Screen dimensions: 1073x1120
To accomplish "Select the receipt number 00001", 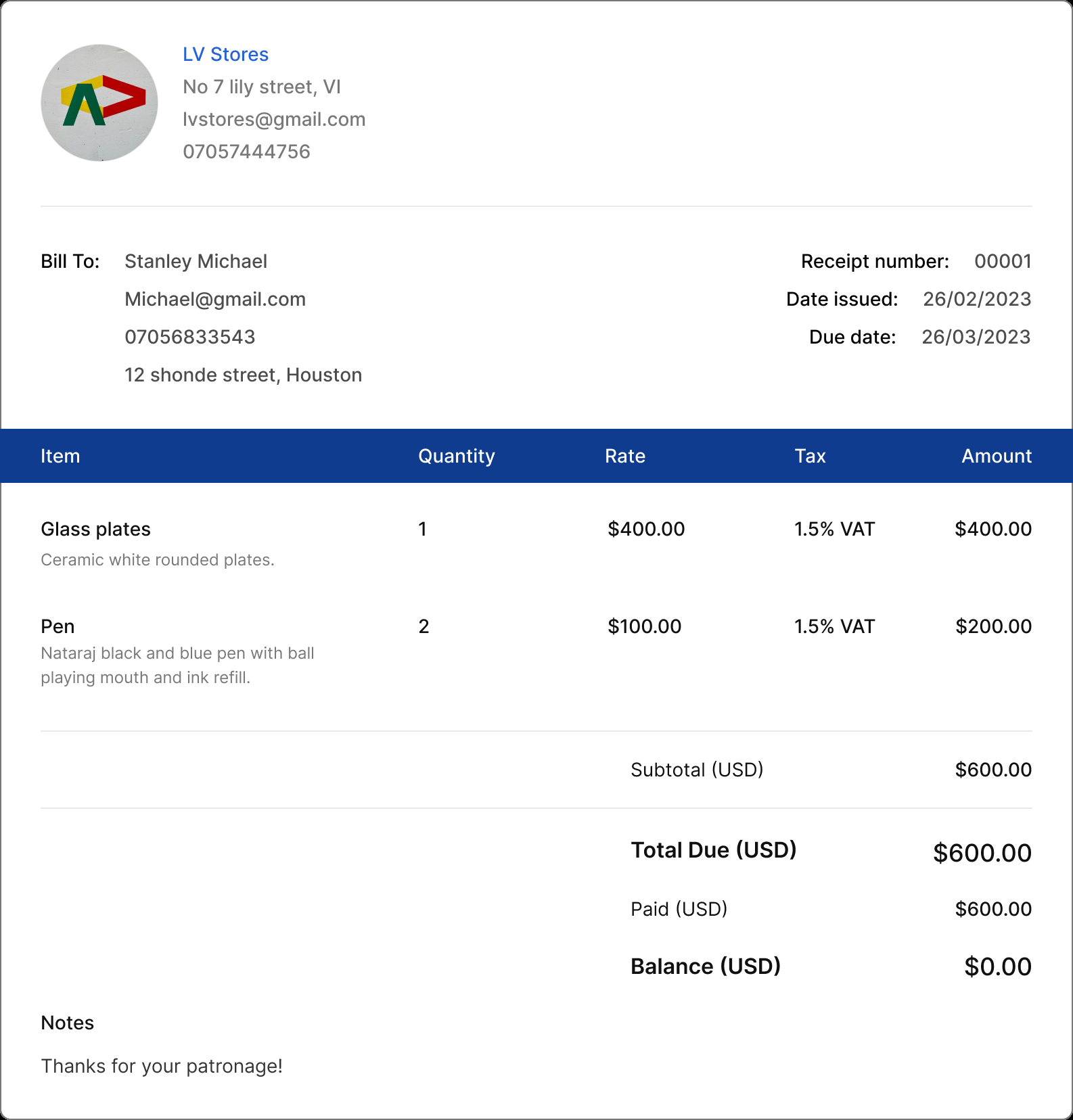I will coord(1002,261).
